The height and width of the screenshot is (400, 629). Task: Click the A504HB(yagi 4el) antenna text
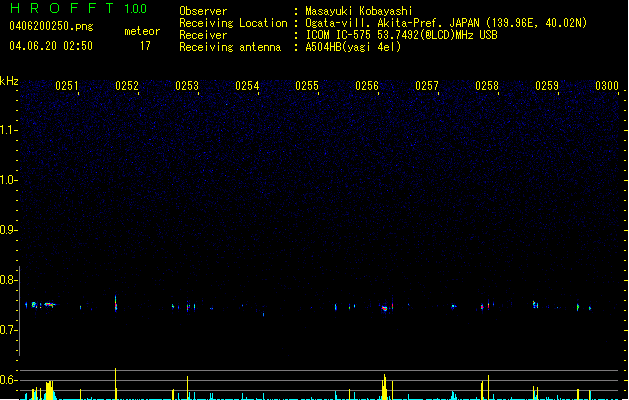(353, 47)
